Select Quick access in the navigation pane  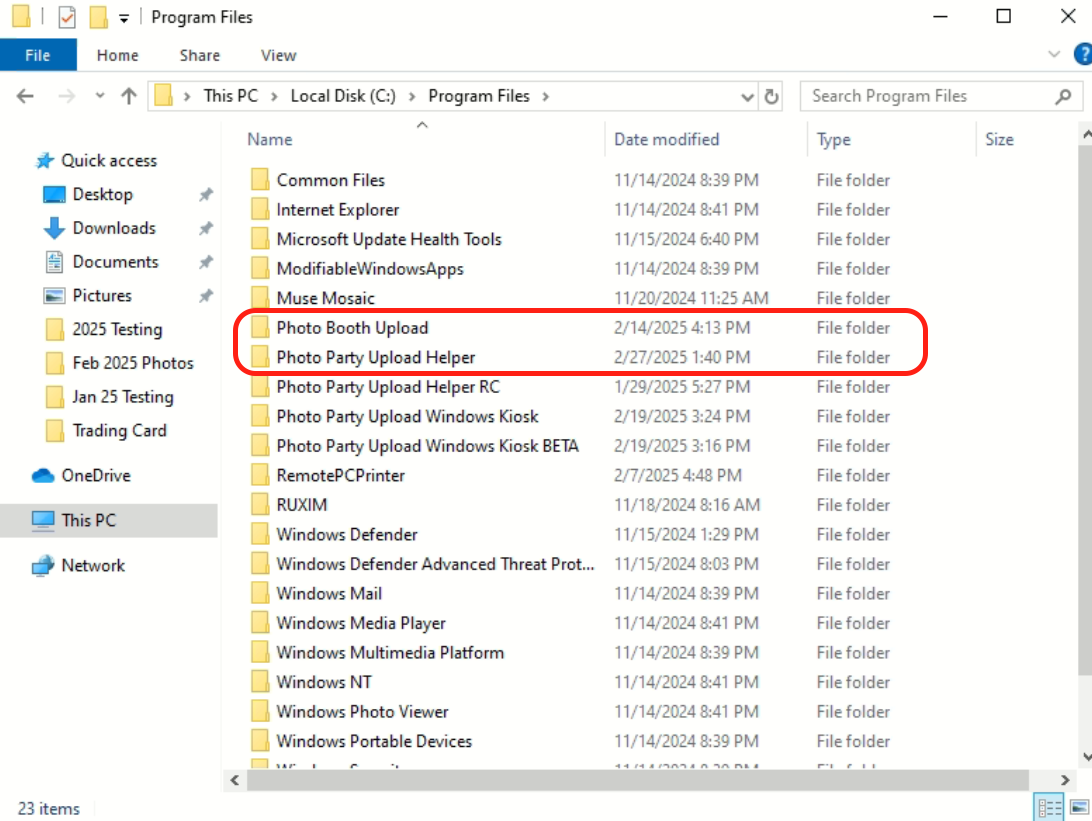click(109, 161)
